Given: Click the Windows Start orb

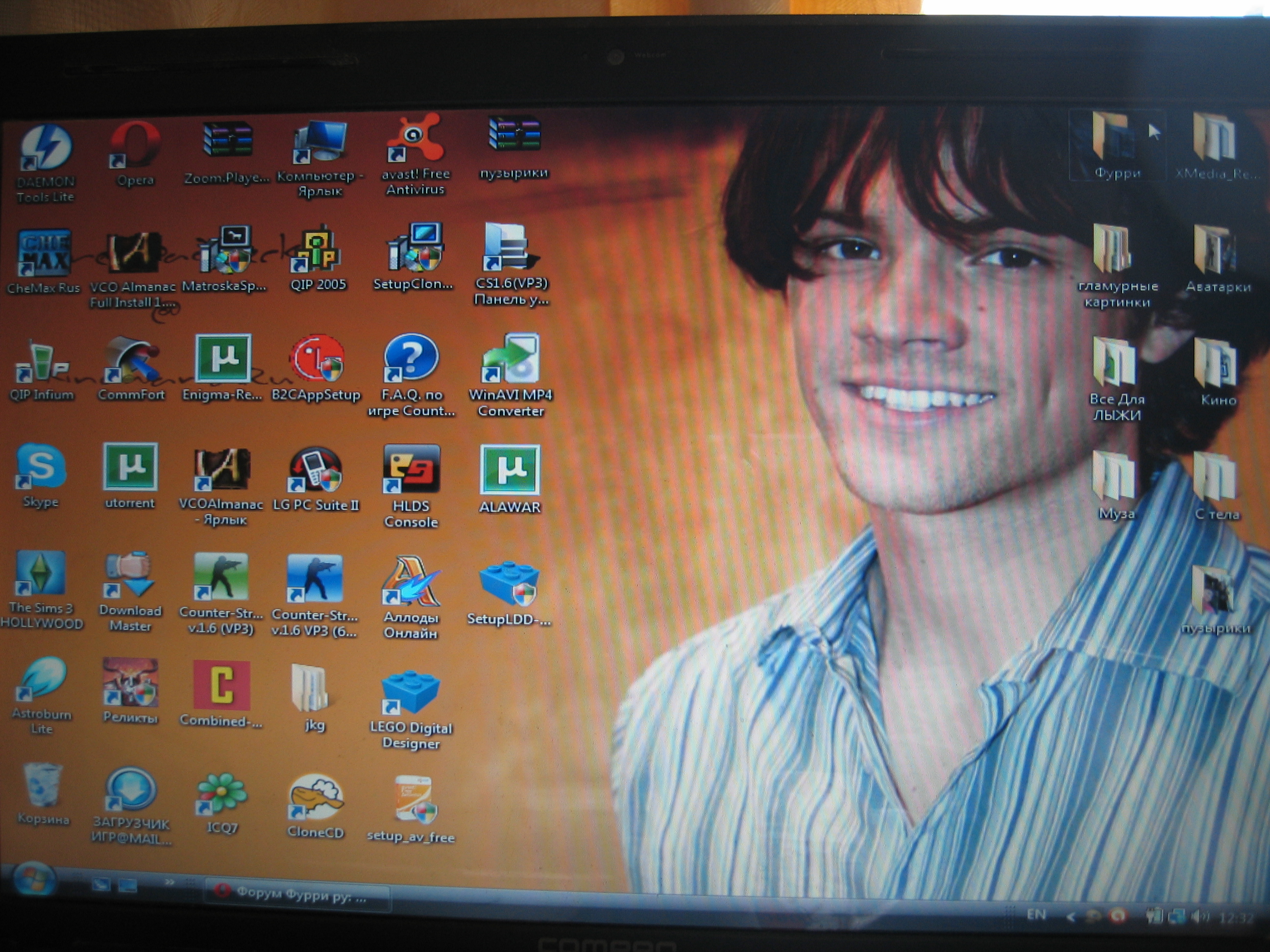Looking at the screenshot, I should [34, 878].
